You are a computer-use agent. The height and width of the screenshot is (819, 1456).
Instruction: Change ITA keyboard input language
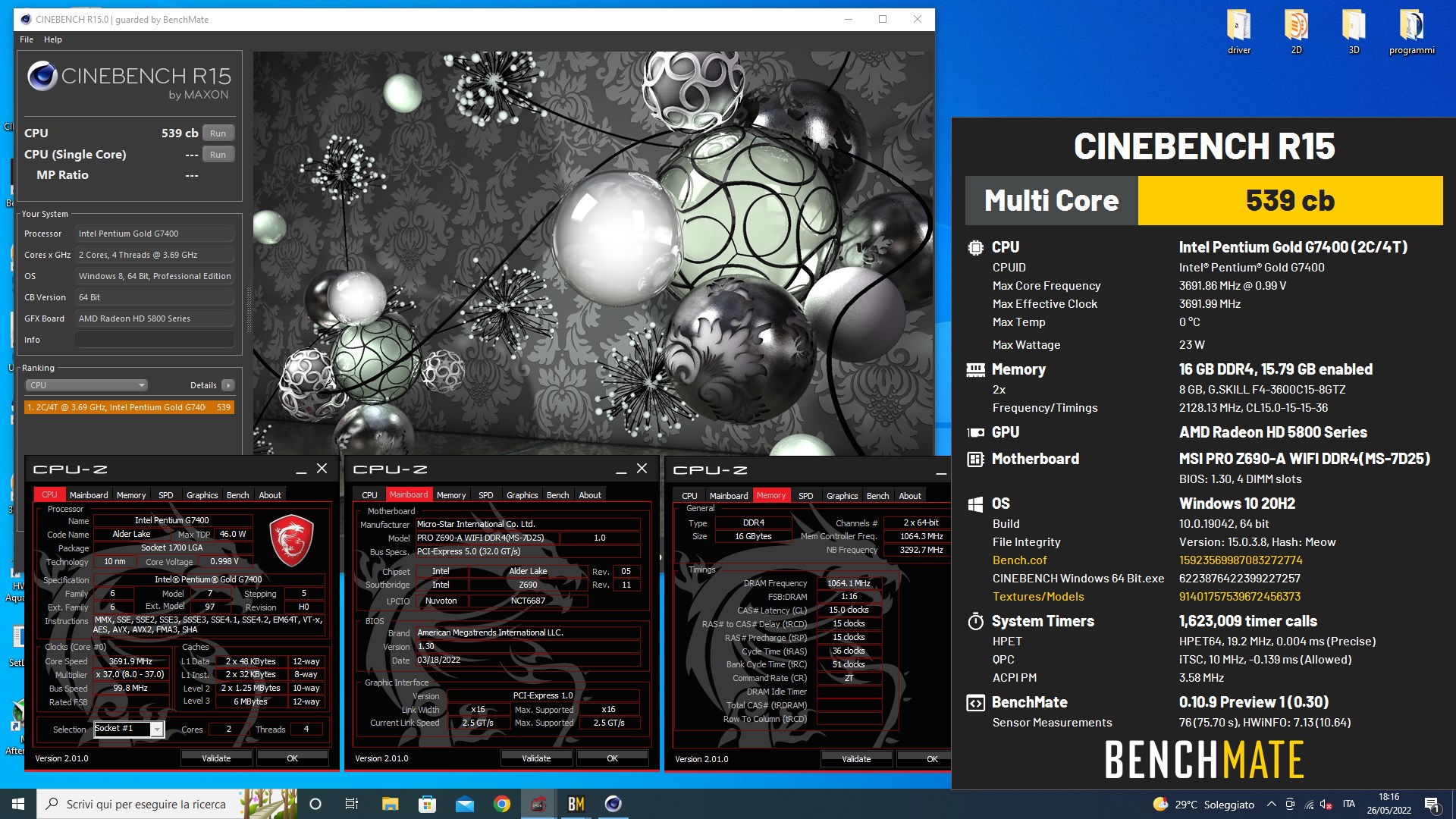(1348, 805)
